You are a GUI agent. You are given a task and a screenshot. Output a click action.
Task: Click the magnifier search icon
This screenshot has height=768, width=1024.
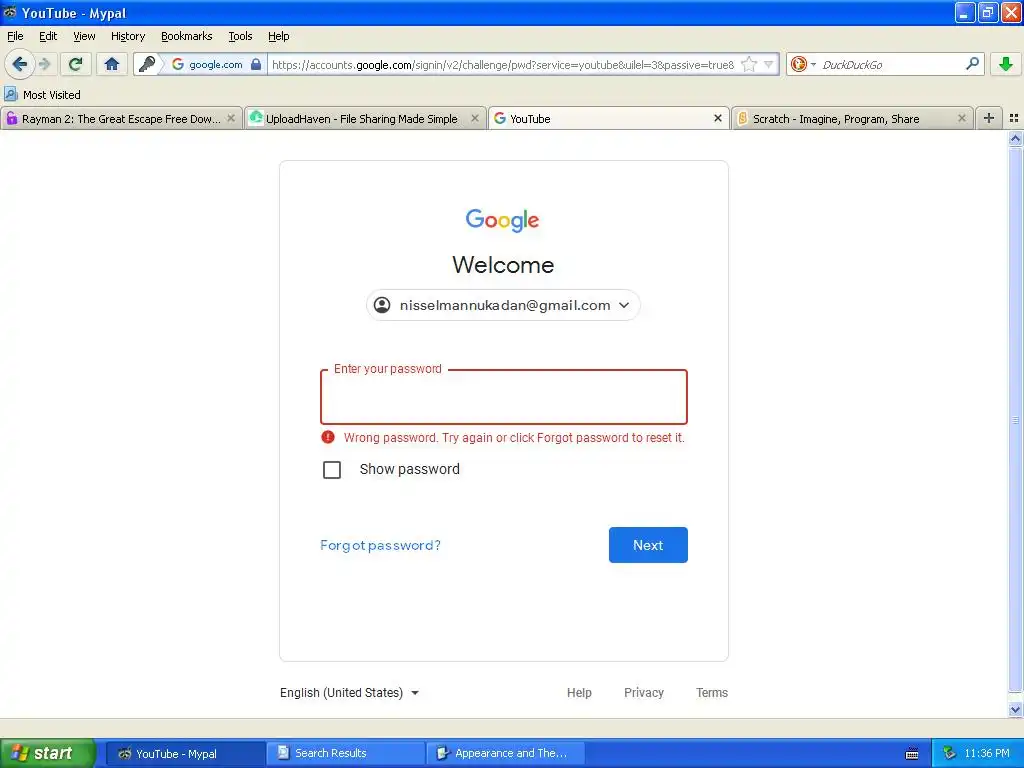[972, 64]
